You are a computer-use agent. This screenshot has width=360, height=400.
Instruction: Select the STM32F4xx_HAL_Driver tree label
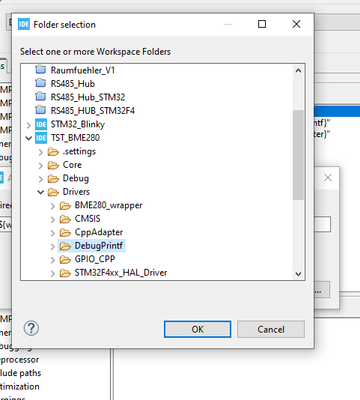[121, 273]
